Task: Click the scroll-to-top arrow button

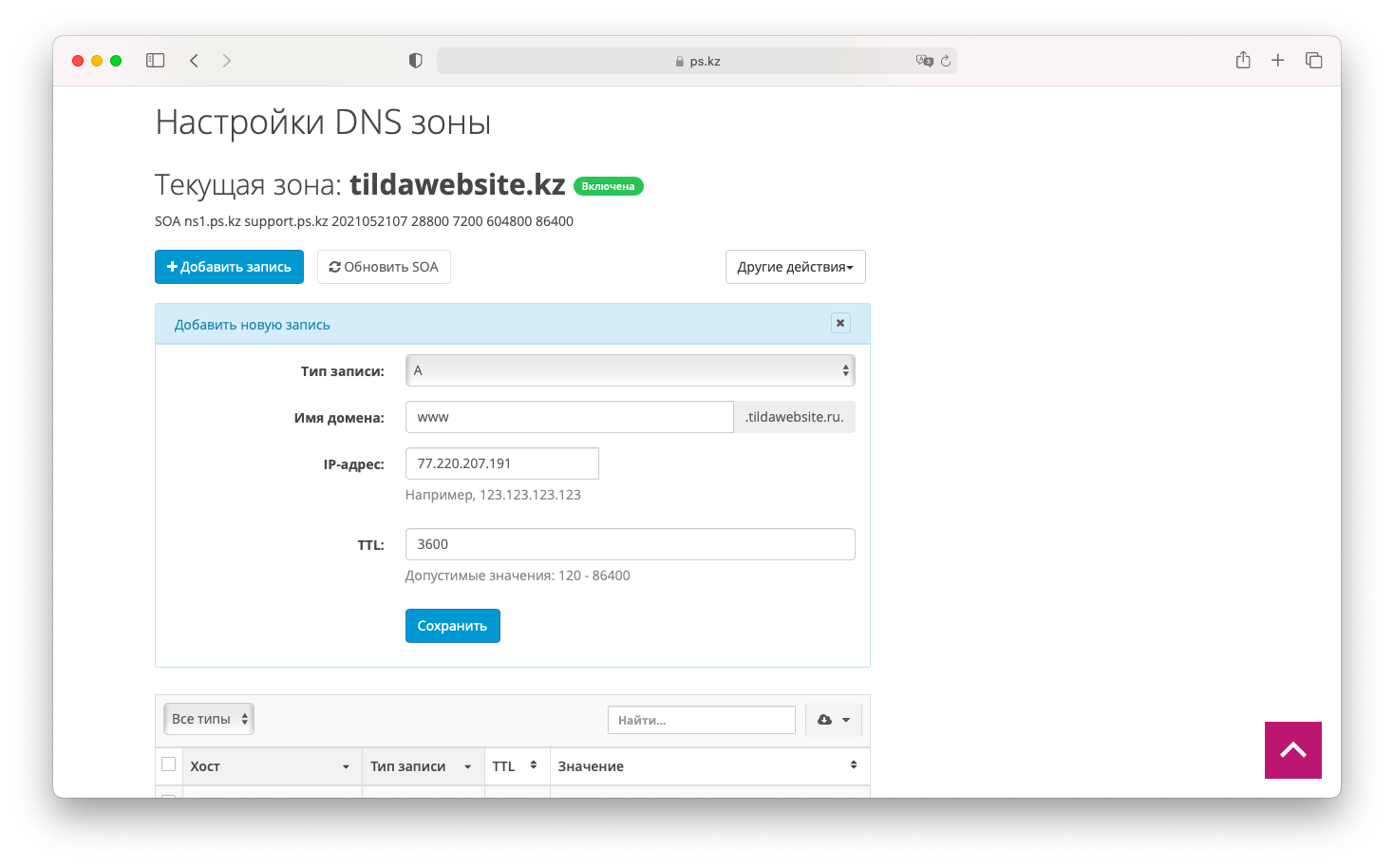Action: pos(1293,750)
